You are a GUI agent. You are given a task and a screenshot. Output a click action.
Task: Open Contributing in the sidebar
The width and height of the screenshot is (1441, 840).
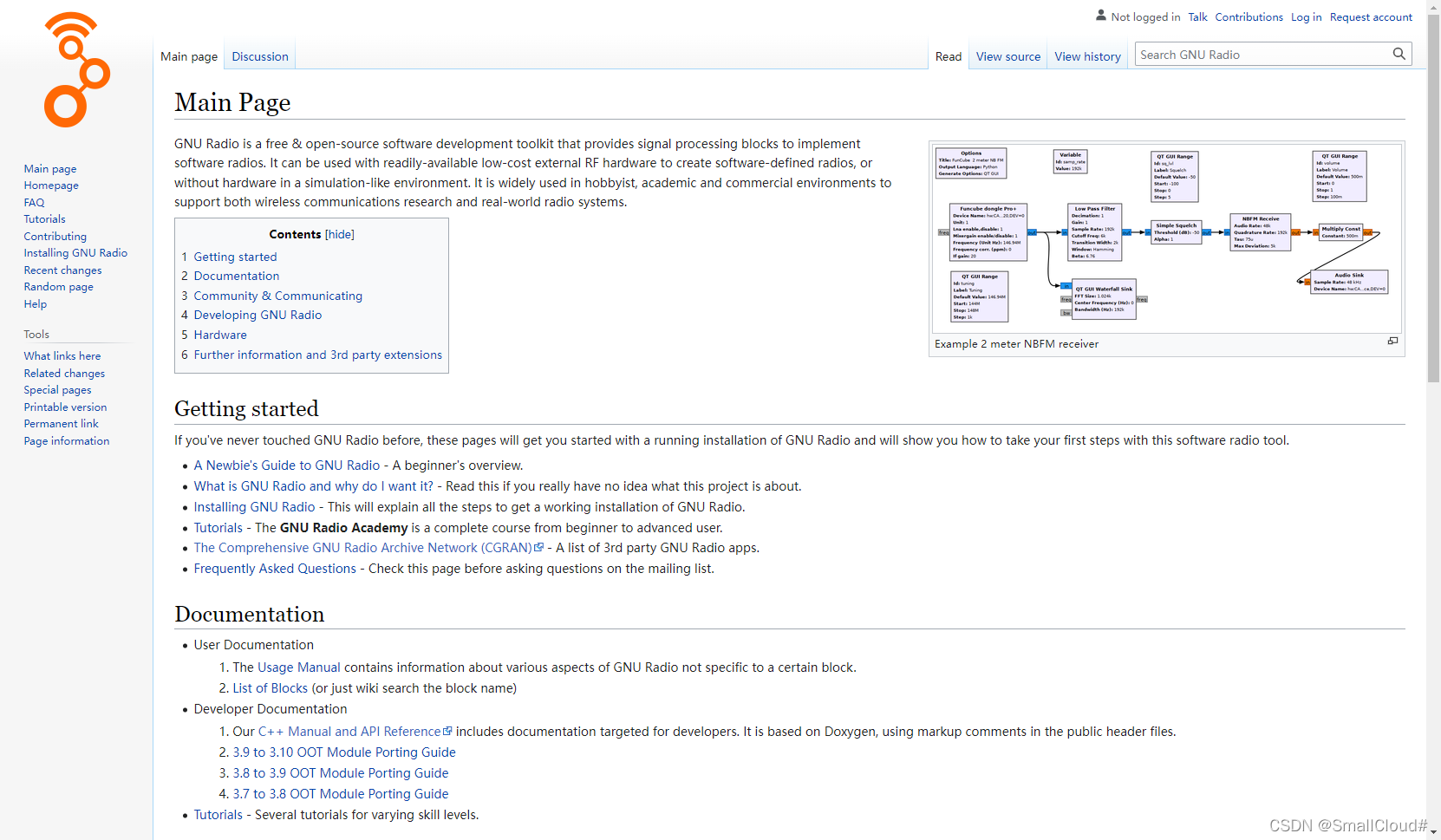[55, 237]
